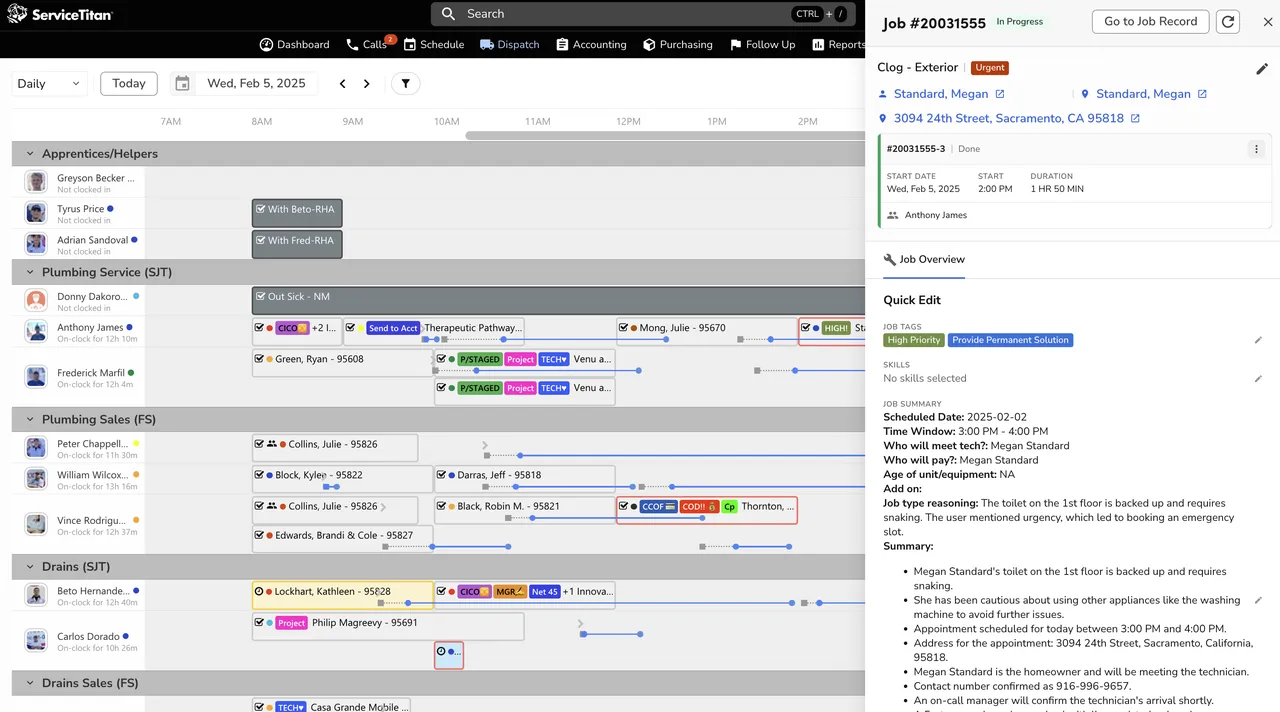
Task: Click Go to Job Record button
Action: (x=1150, y=22)
